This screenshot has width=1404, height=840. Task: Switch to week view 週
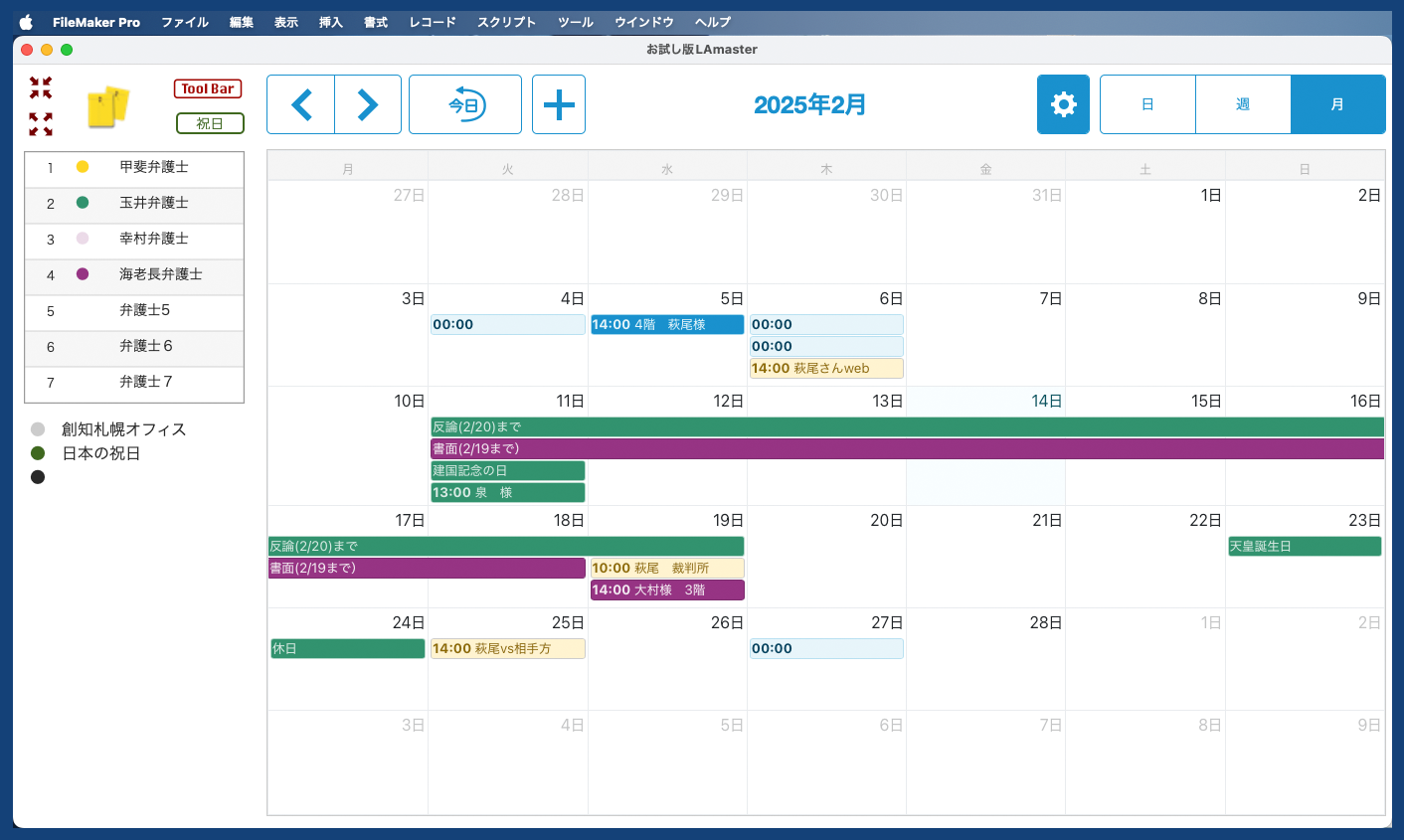[x=1243, y=104]
